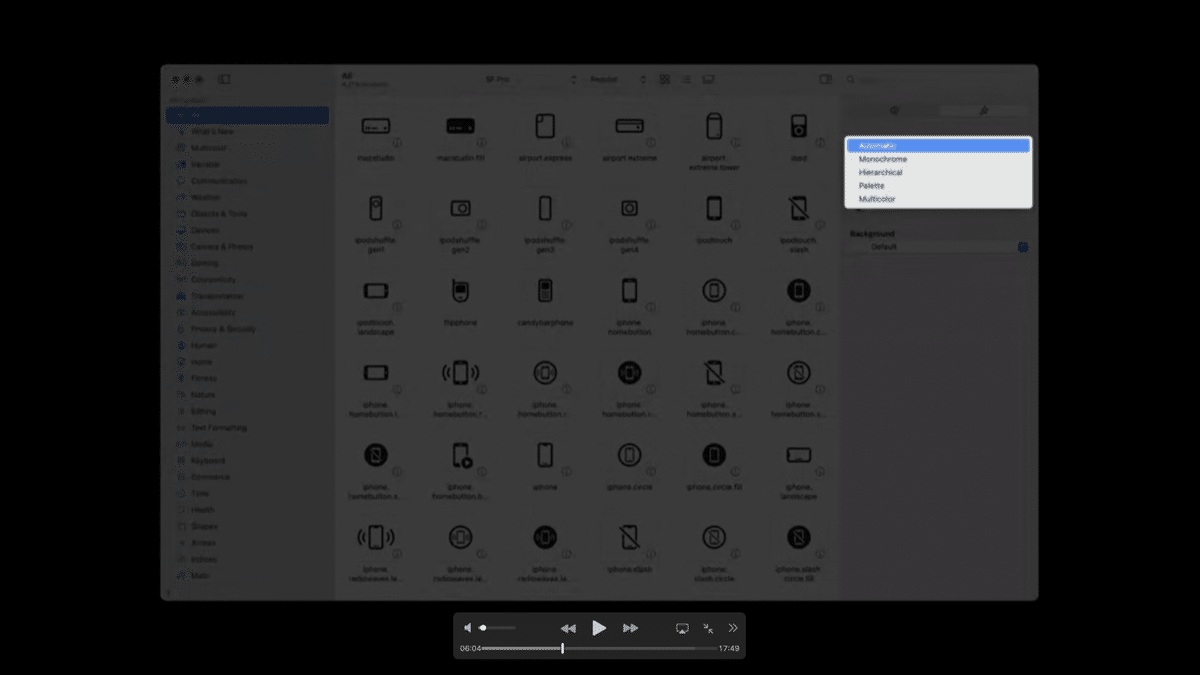Screen dimensions: 1200x675
Task: Adjust the player volume slider
Action: (497, 628)
